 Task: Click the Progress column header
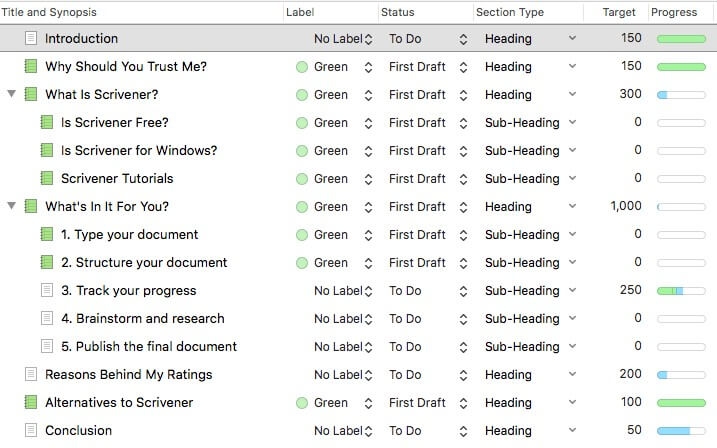(x=674, y=12)
